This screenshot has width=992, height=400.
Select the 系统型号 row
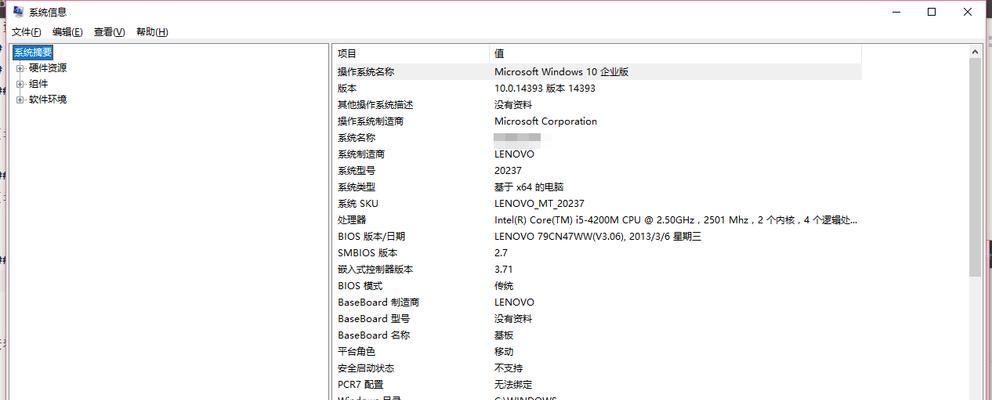point(597,171)
